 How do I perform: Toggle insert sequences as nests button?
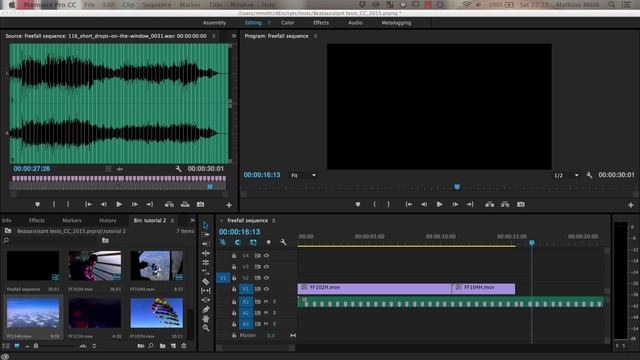pyautogui.click(x=223, y=242)
